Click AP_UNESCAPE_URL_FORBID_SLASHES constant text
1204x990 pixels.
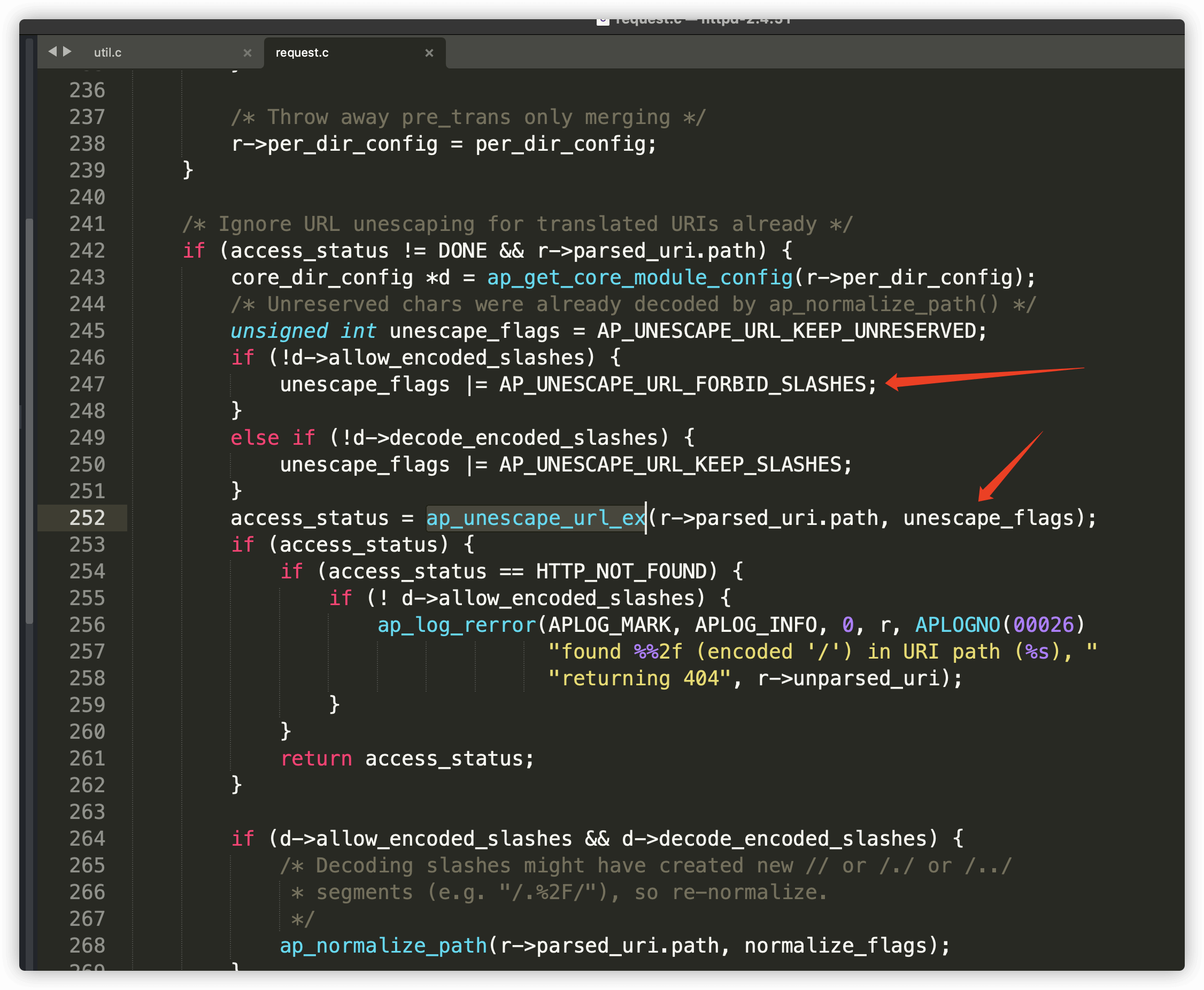(x=683, y=384)
